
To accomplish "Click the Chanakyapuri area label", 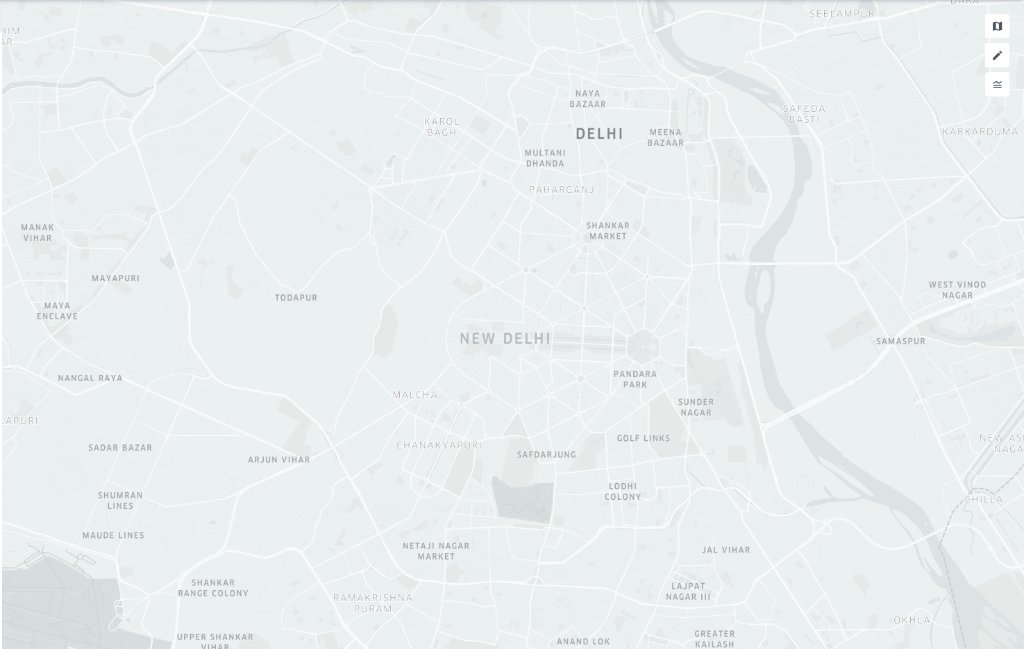I will pos(439,445).
